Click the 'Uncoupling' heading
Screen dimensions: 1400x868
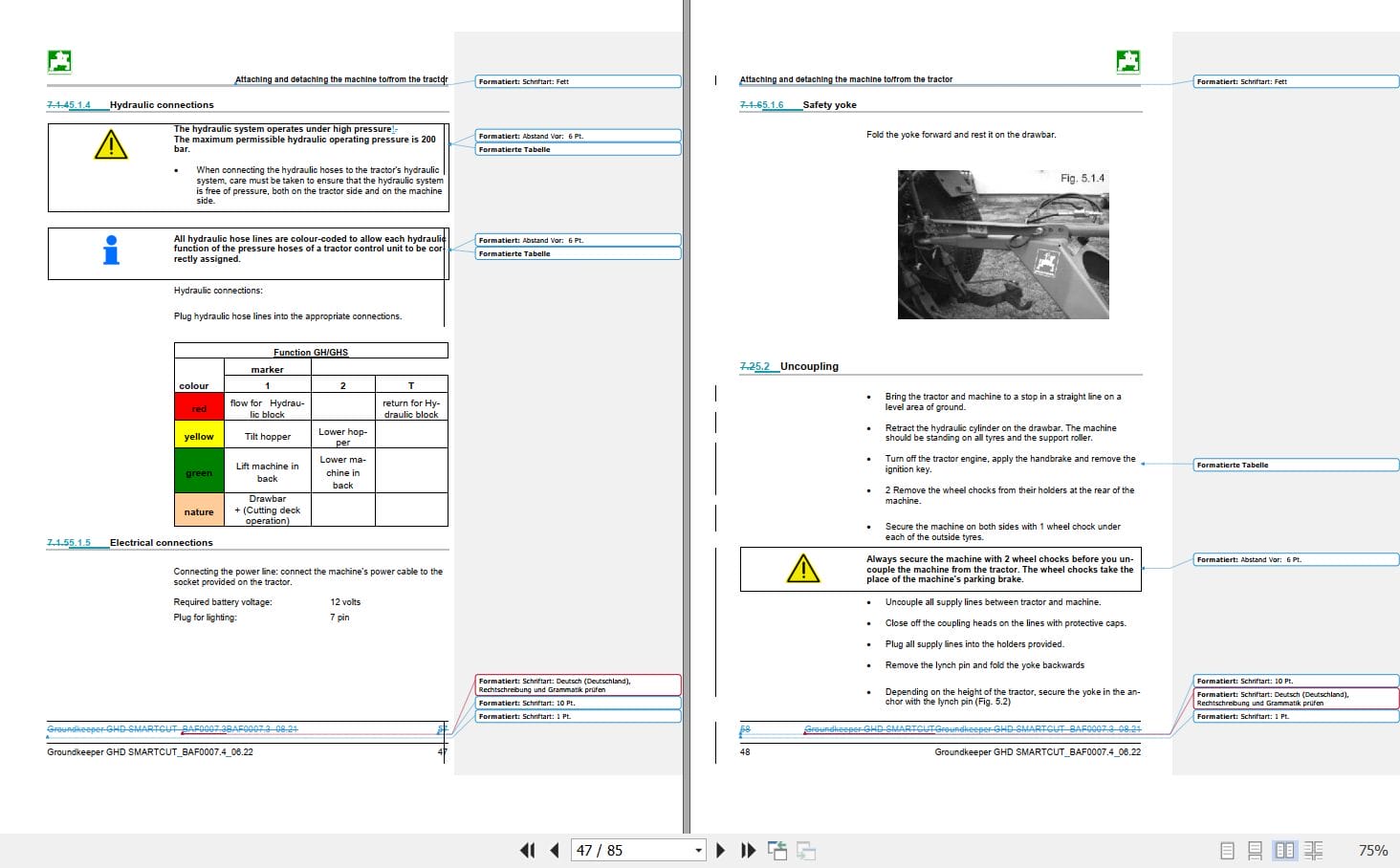[809, 366]
